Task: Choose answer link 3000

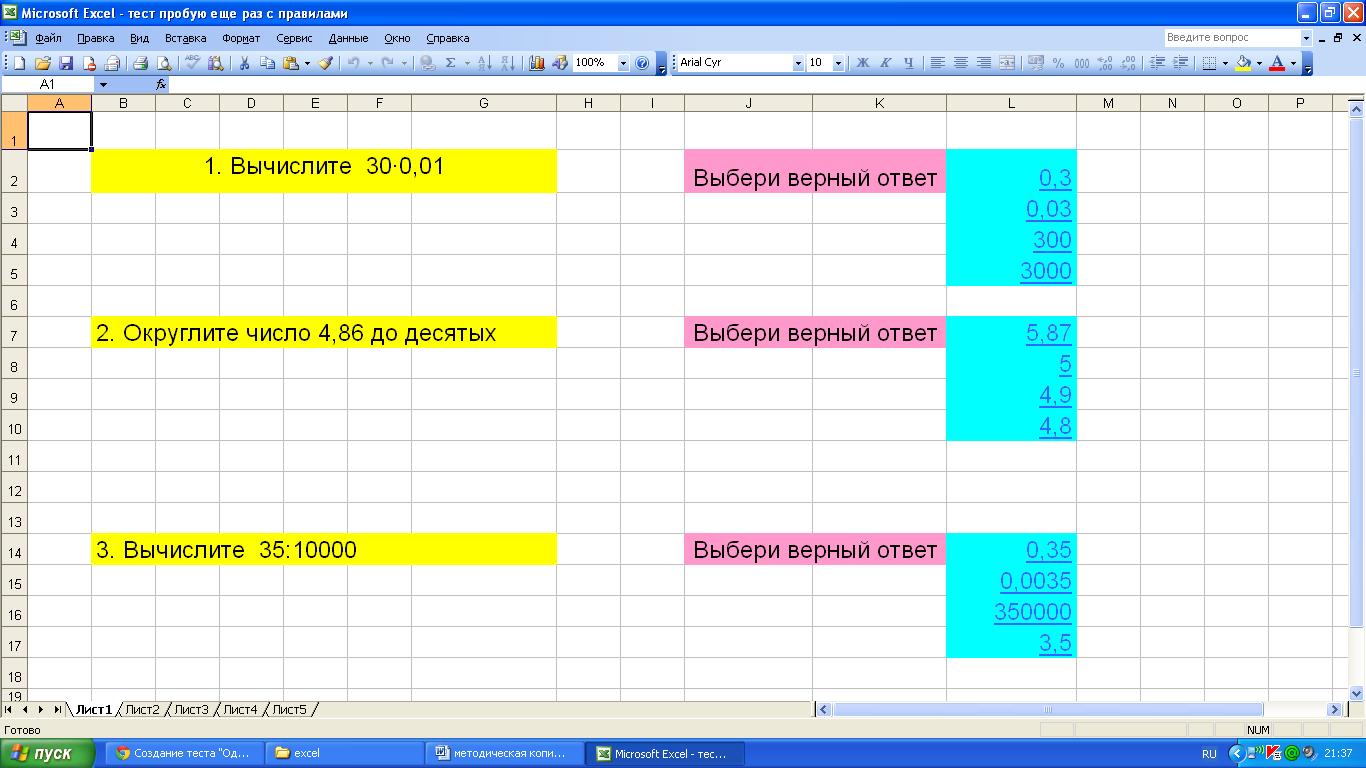Action: 1046,271
